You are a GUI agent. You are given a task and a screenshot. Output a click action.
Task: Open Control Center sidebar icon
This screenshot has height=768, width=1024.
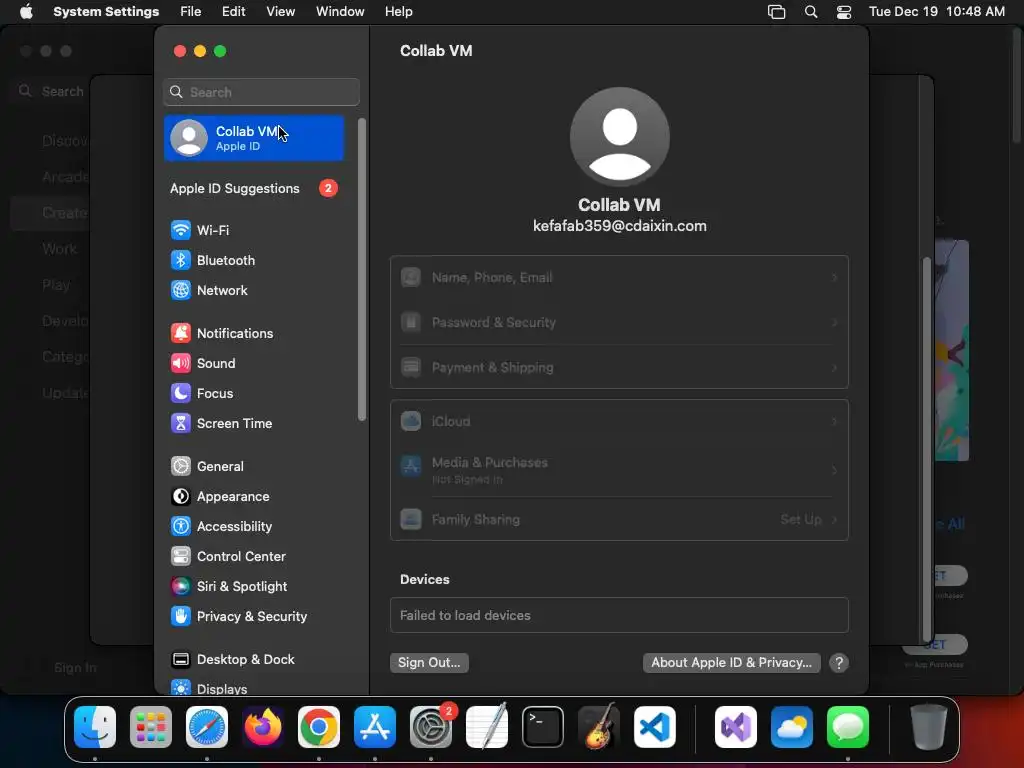pos(180,556)
